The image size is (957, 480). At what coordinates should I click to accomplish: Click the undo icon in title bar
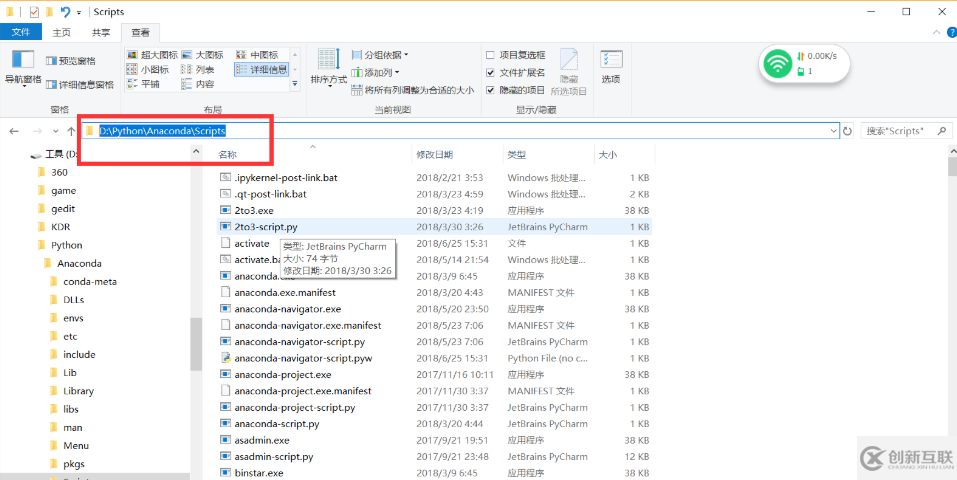pyautogui.click(x=65, y=12)
